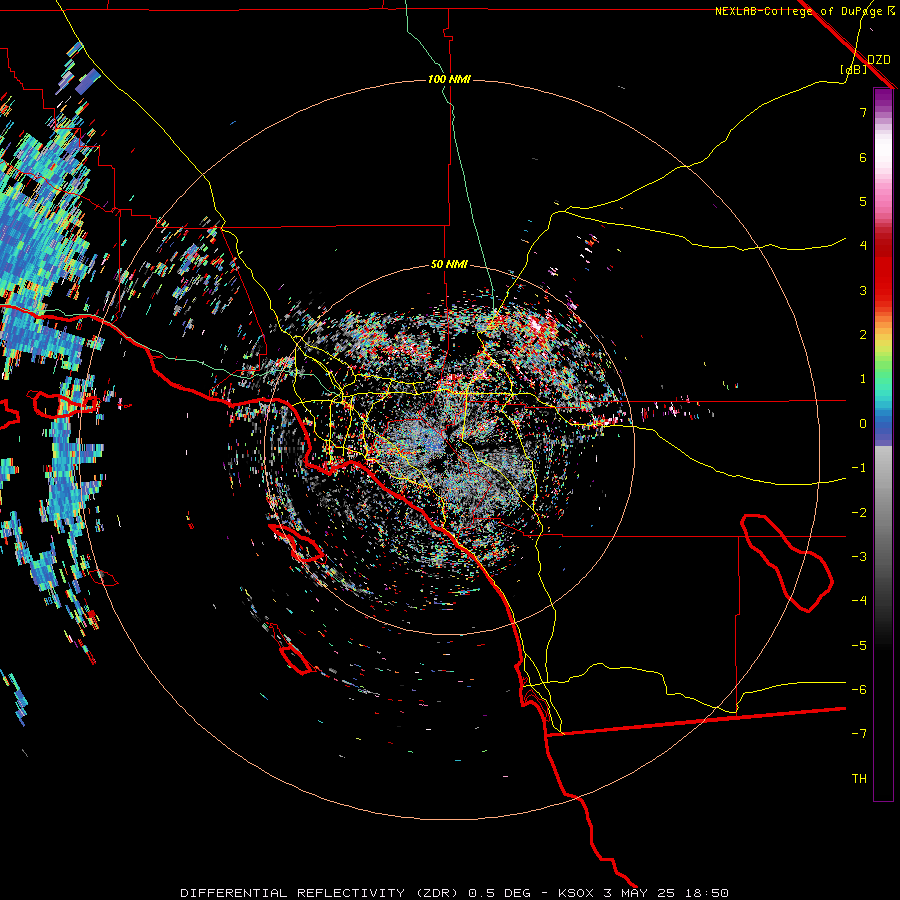Click the '-7' value on color scale
900x900 pixels.
coord(859,734)
